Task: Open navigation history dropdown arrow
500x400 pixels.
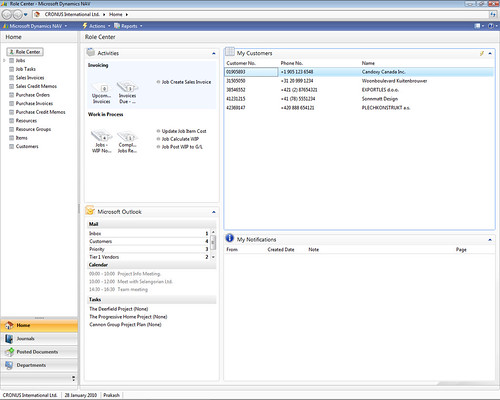Action: [x=26, y=15]
